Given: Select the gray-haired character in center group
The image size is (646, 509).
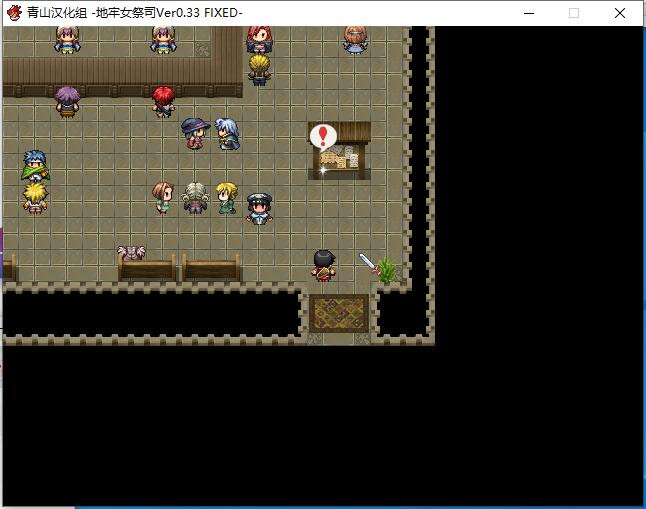Looking at the screenshot, I should point(194,198).
